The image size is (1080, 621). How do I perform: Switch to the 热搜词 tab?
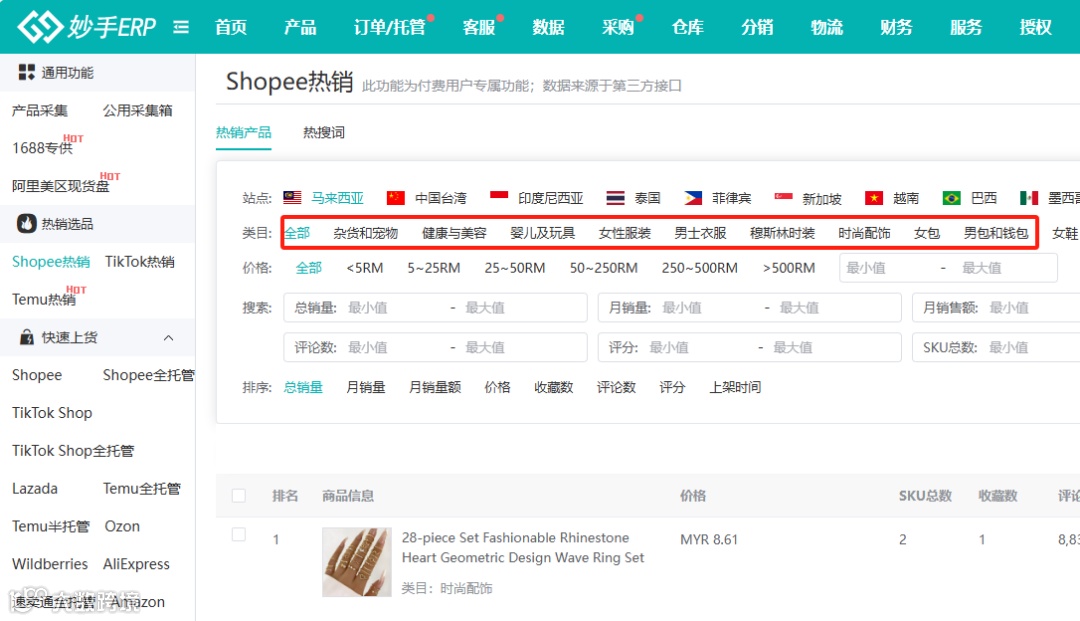click(324, 132)
